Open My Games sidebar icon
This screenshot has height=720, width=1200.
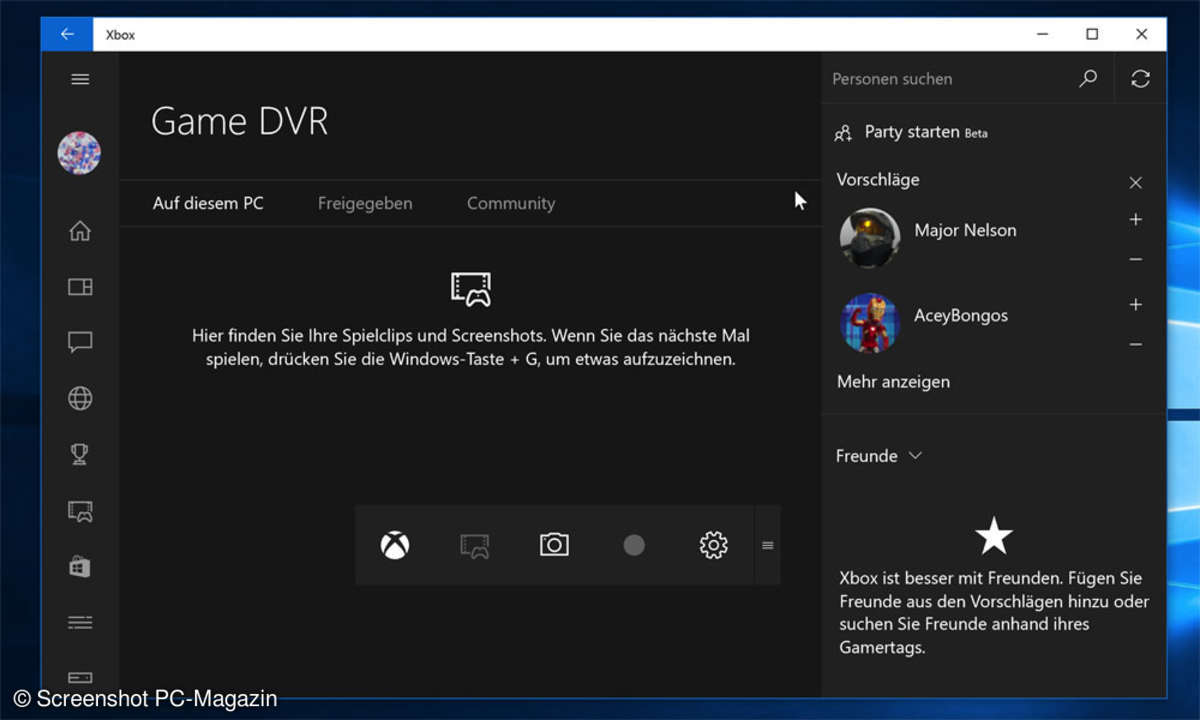[x=80, y=287]
